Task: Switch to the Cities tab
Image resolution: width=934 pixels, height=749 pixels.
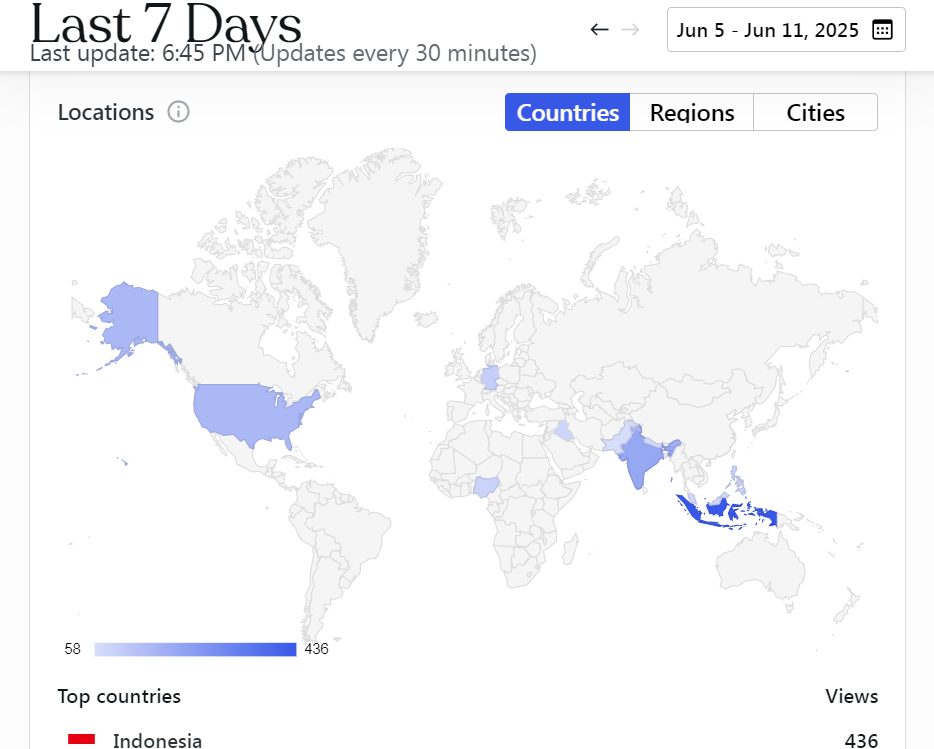Action: pyautogui.click(x=815, y=113)
